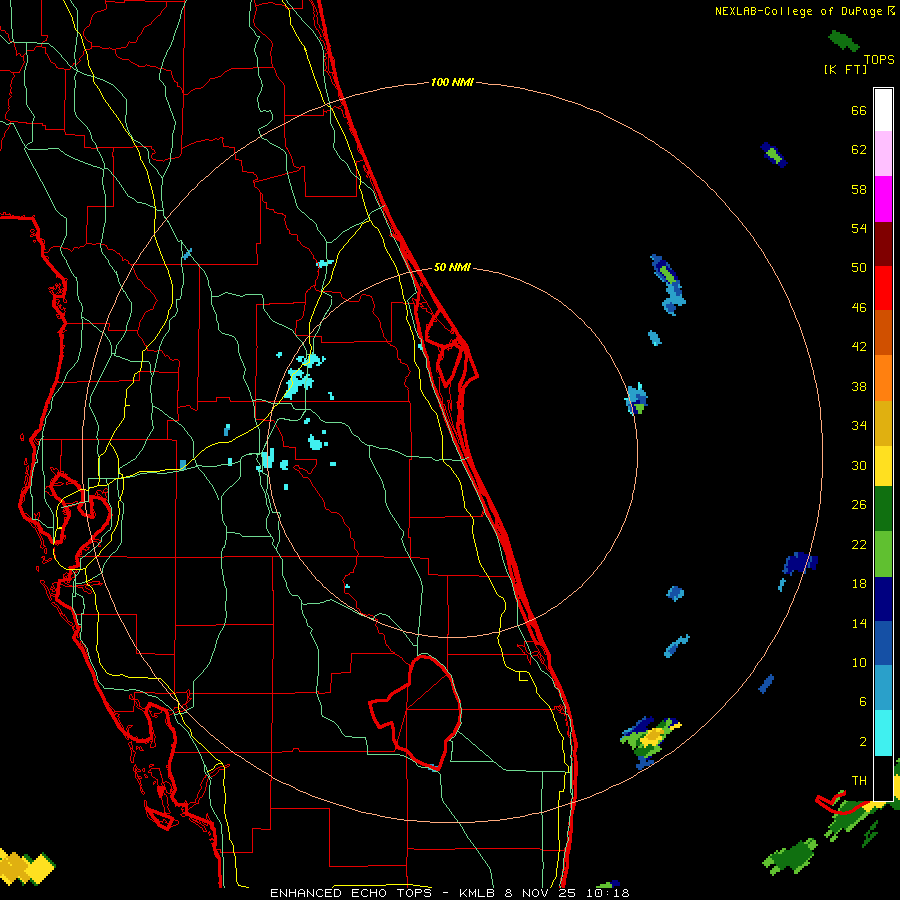Image resolution: width=900 pixels, height=900 pixels.
Task: Click the [K FT] units label
Action: (845, 69)
